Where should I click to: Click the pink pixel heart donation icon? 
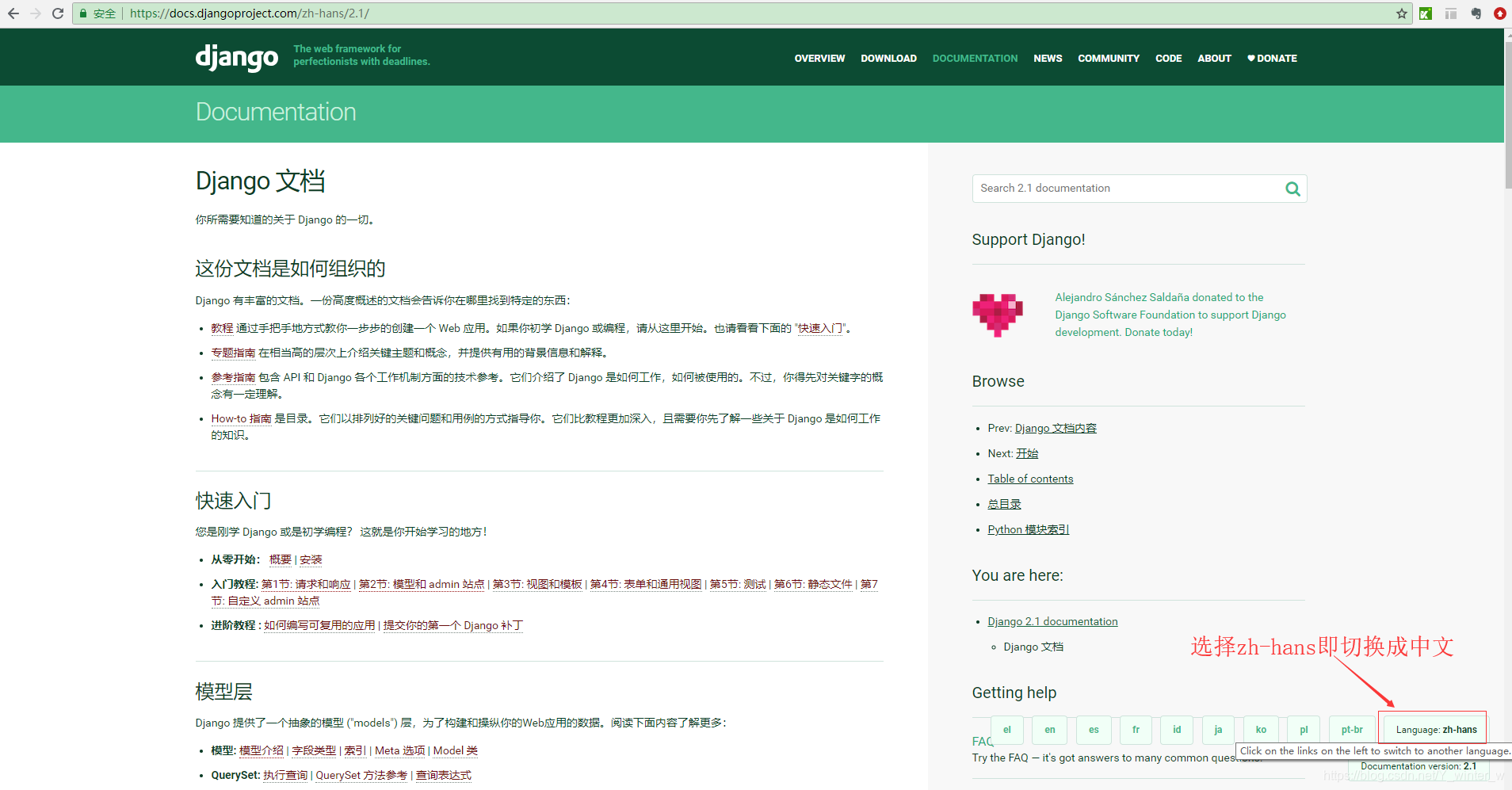click(998, 315)
